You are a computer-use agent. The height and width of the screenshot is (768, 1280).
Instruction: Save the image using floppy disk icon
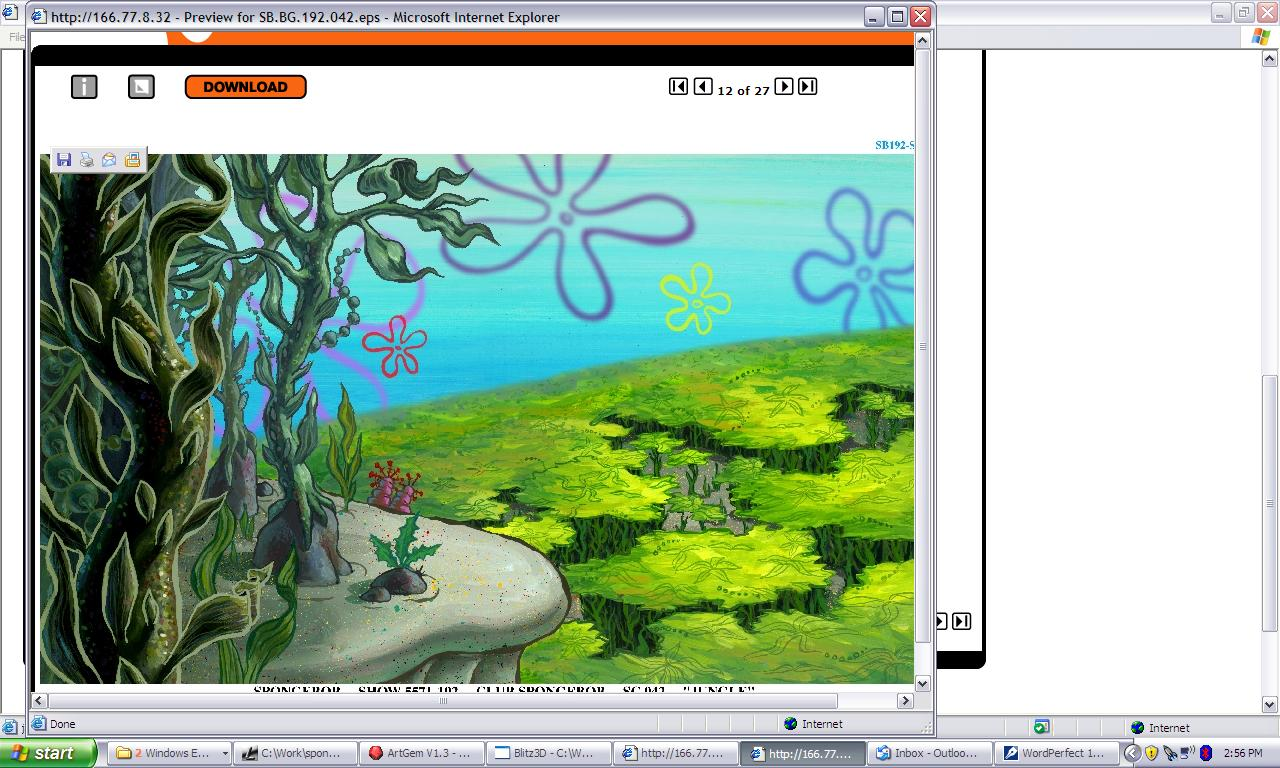[x=64, y=160]
